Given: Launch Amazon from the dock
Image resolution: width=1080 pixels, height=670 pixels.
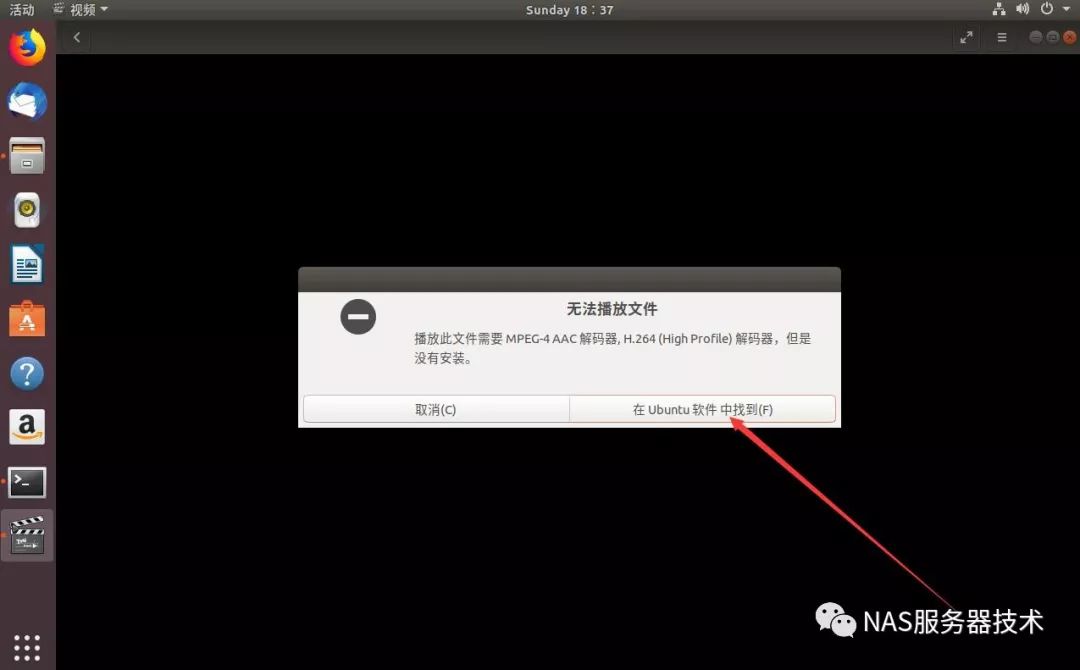Looking at the screenshot, I should click(x=27, y=428).
